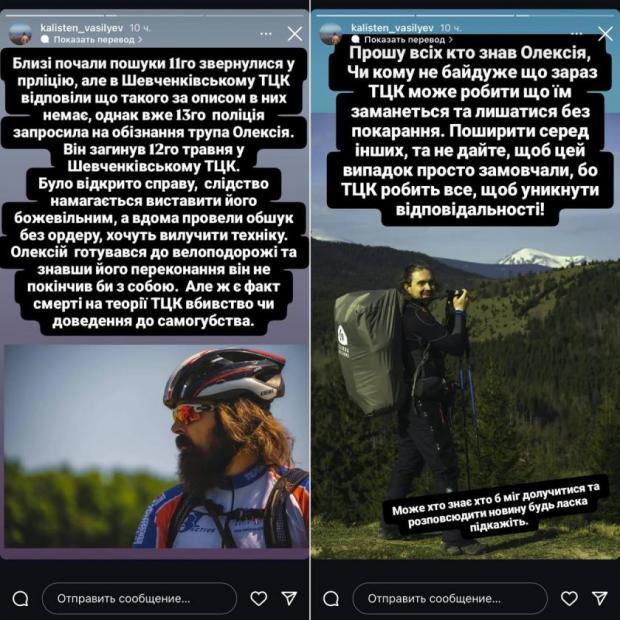Open comment bubble on right story
The width and height of the screenshot is (620, 620).
pyautogui.click(x=331, y=599)
